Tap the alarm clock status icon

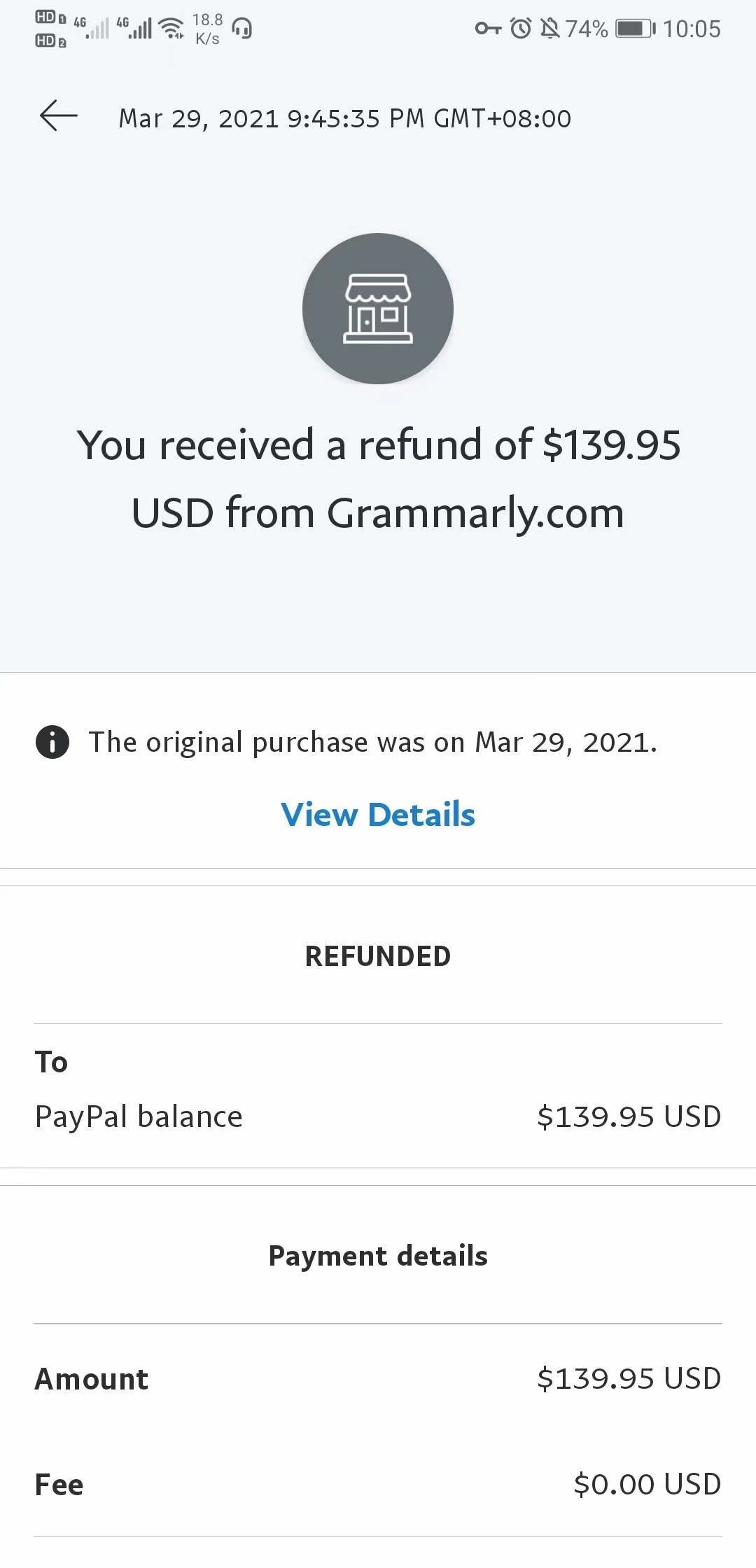click(521, 29)
